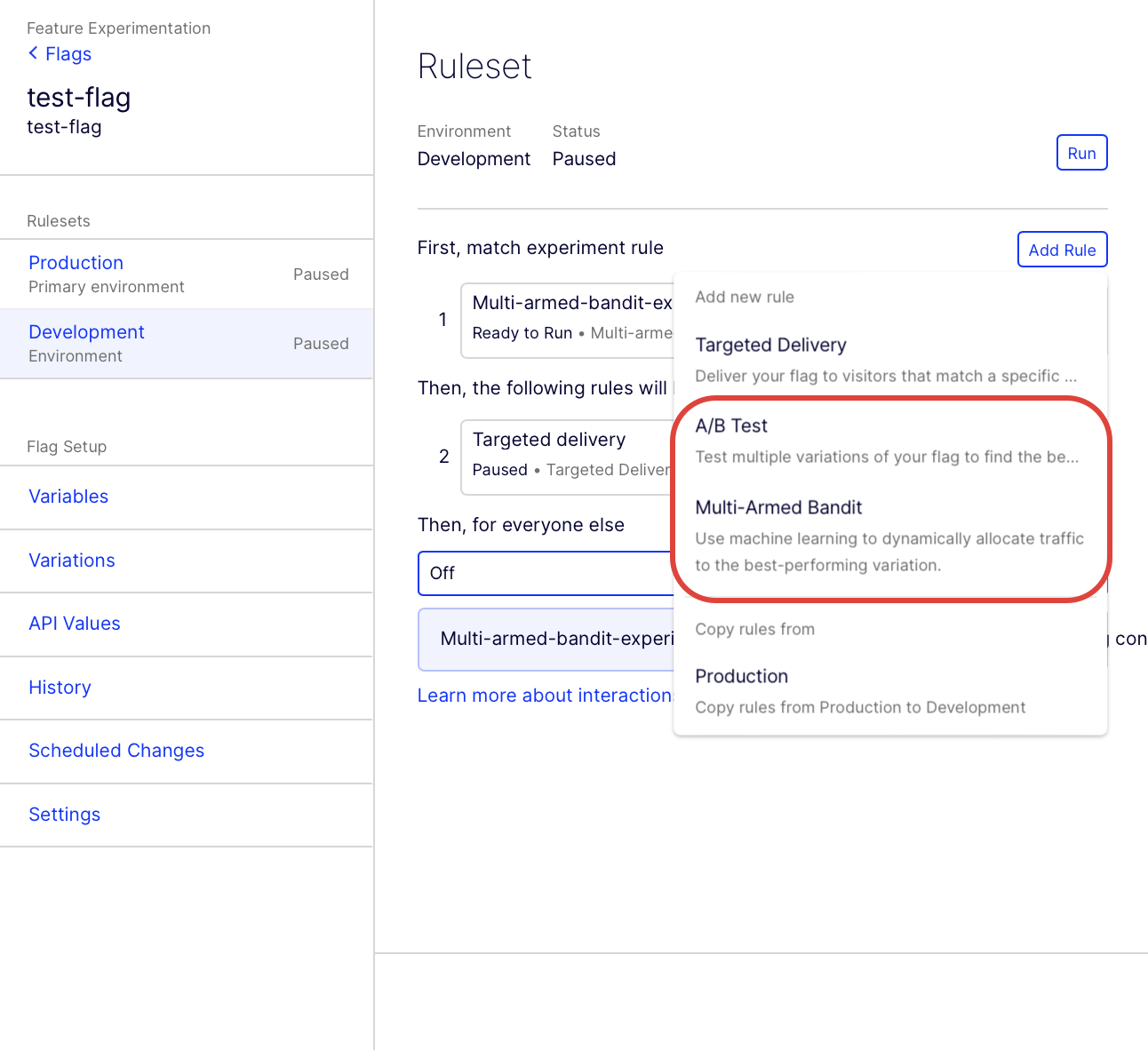
Task: Open Scheduled Changes
Action: pyautogui.click(x=116, y=751)
